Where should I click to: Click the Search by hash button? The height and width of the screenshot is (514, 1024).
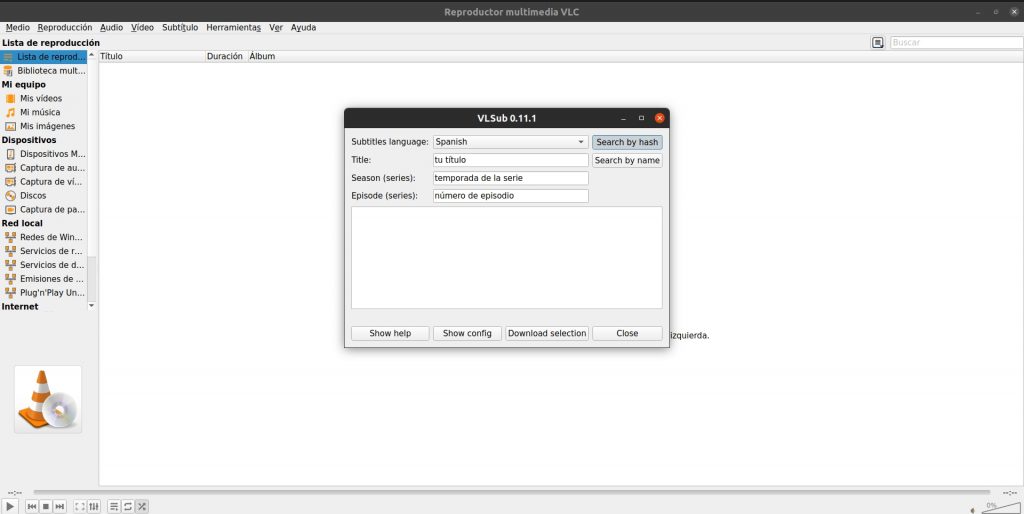pos(627,142)
